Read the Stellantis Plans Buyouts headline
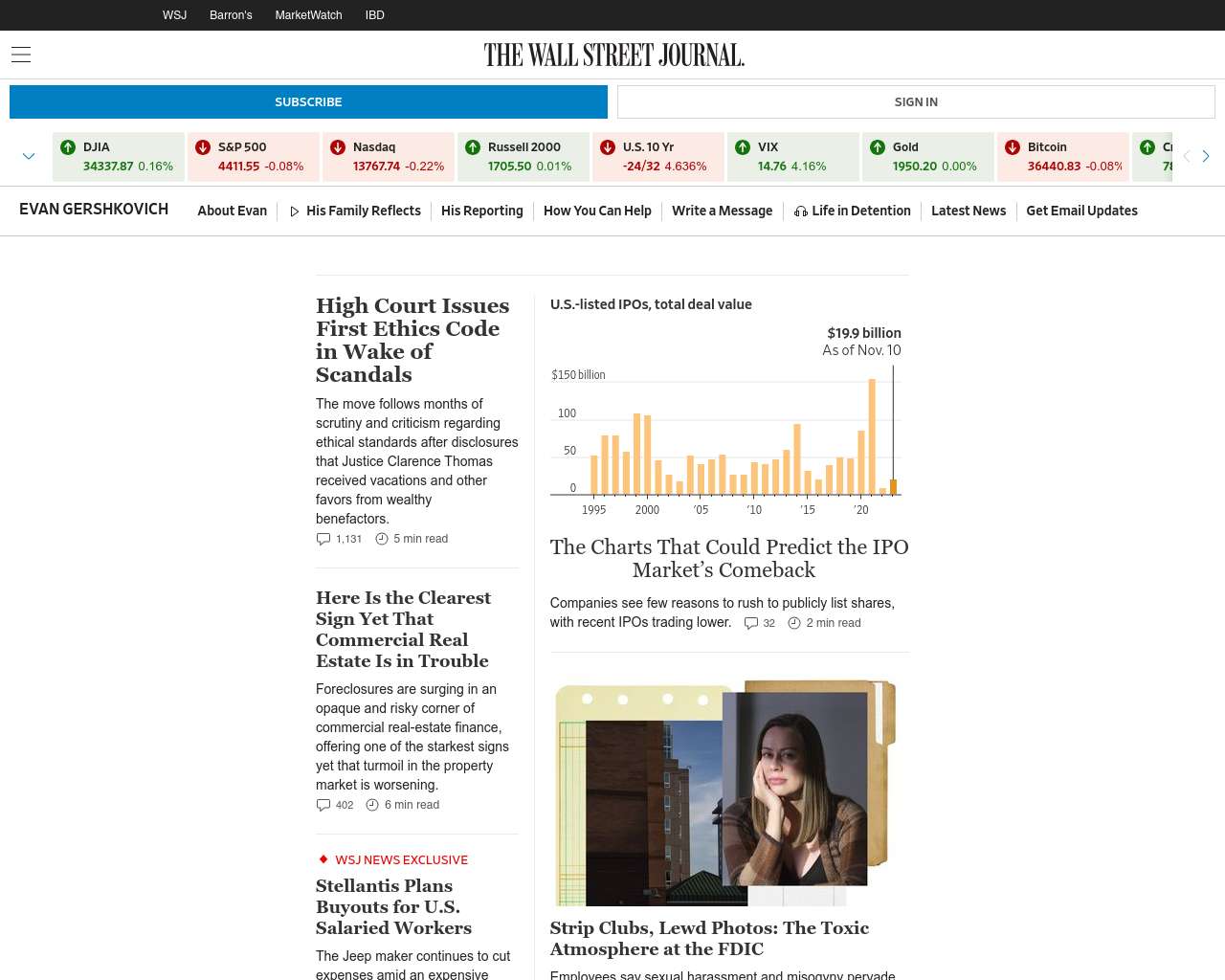The image size is (1225, 980). 393,906
